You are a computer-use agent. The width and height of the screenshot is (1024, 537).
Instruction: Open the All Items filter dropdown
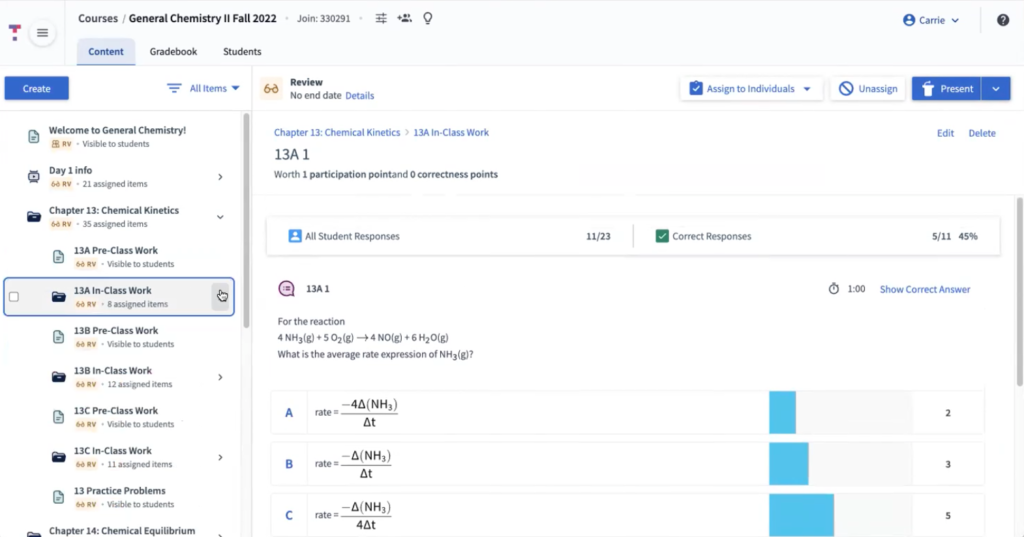pyautogui.click(x=204, y=89)
